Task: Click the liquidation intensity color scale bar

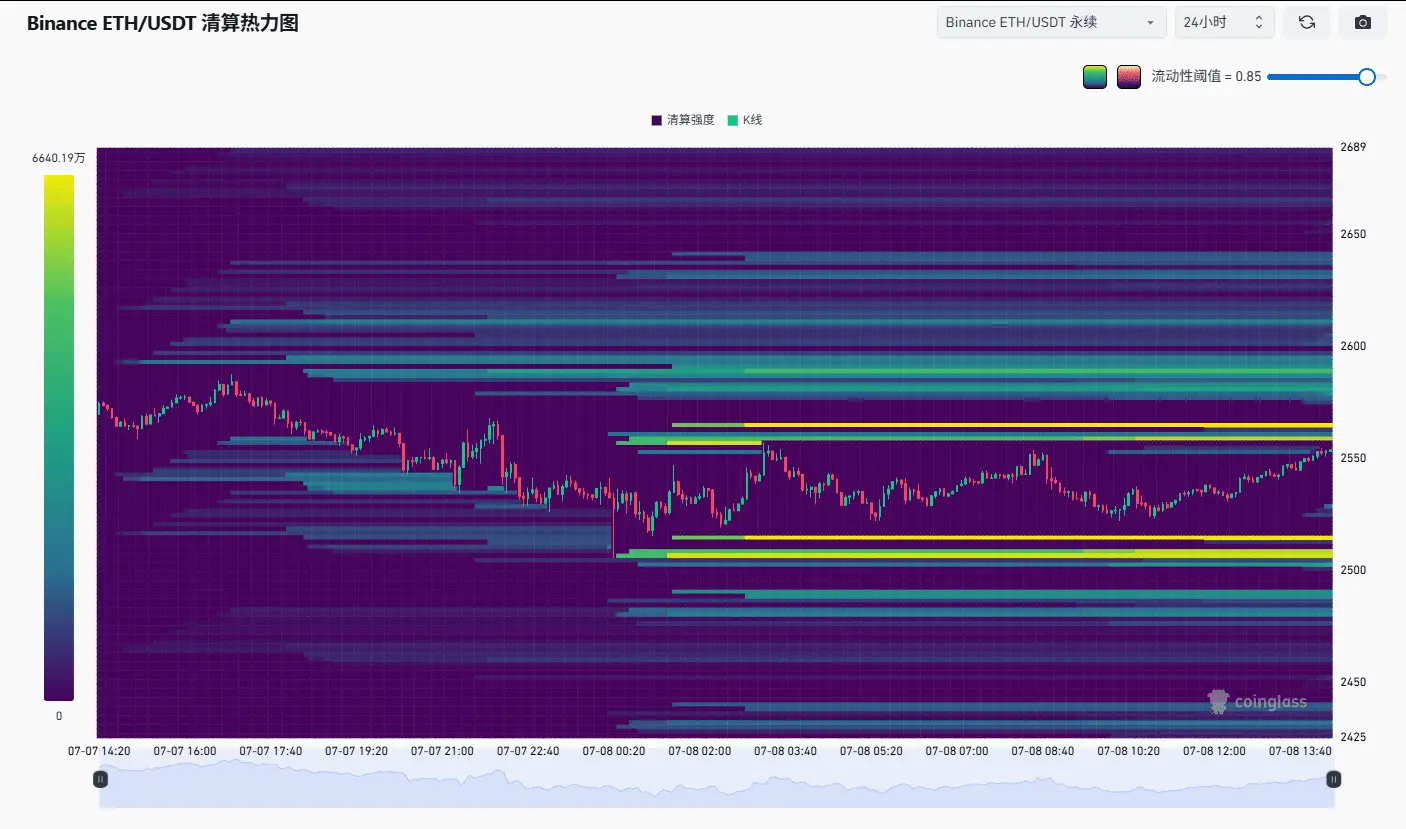Action: (x=58, y=438)
